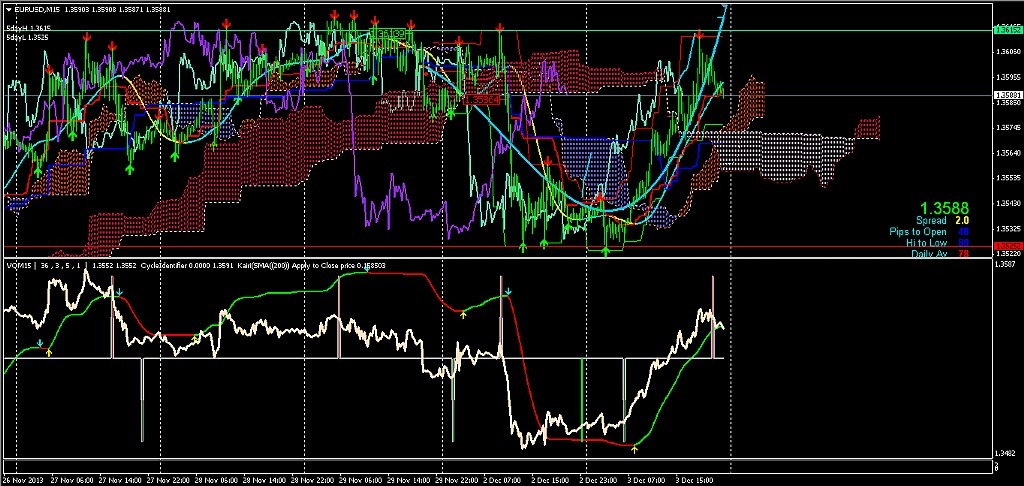Click the 26 Nov 2013 date label
The image size is (1024, 486).
click(x=22, y=479)
